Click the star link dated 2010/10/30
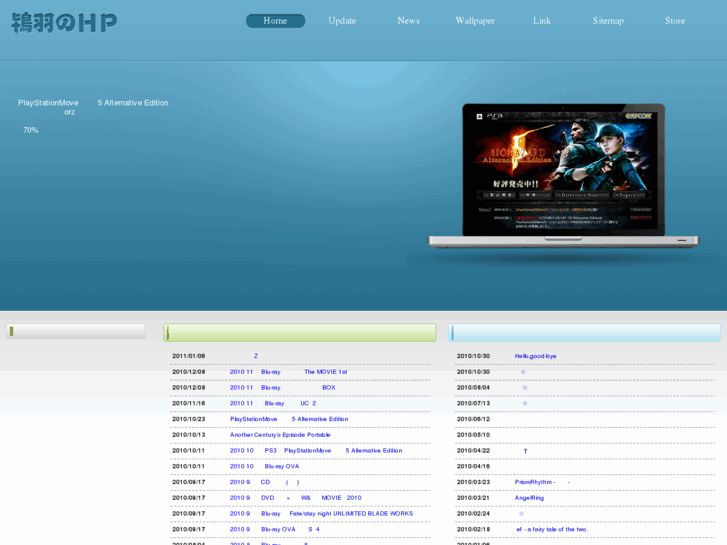Viewport: 727px width, 545px height. 523,372
